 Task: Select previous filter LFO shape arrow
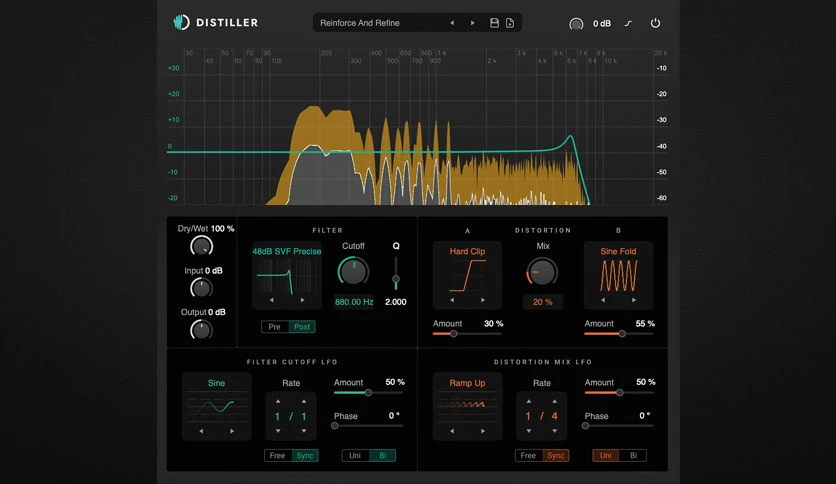coord(202,431)
